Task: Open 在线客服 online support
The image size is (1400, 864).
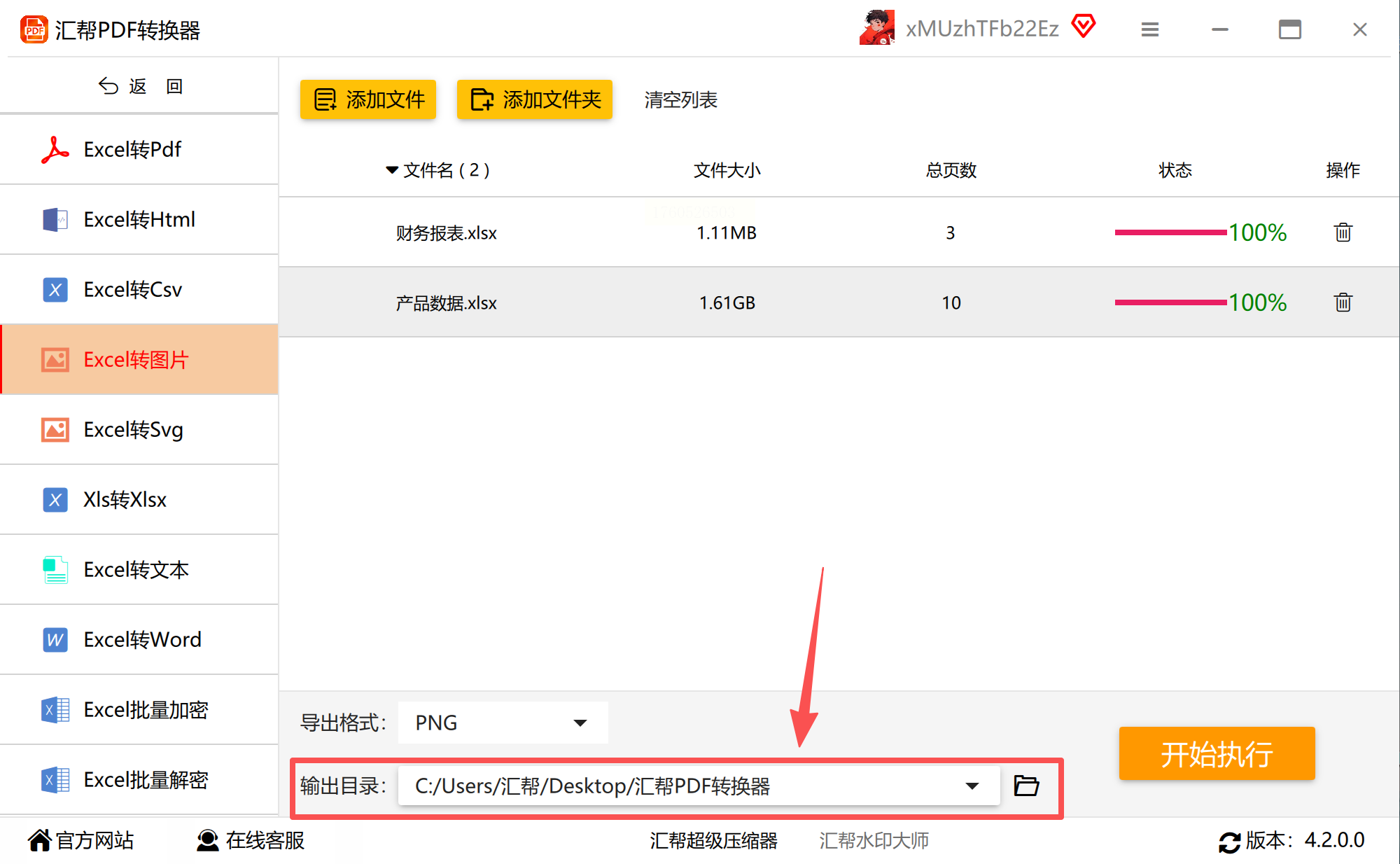Action: (250, 840)
